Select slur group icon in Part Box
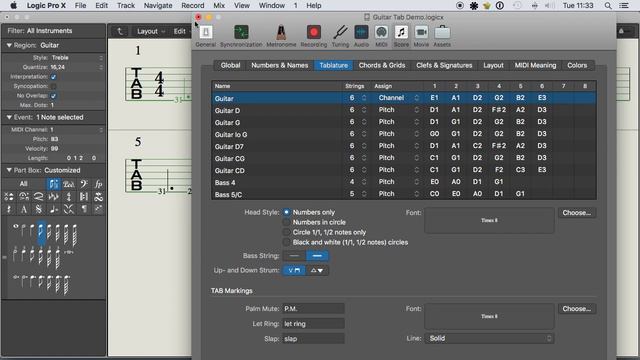 (39, 197)
